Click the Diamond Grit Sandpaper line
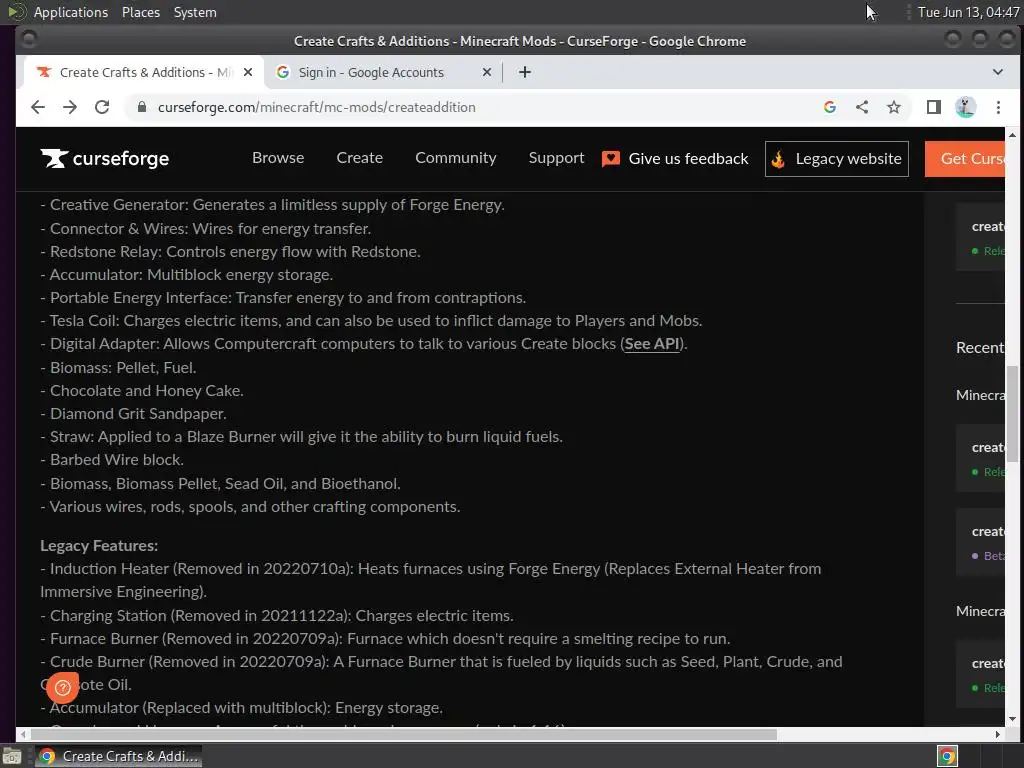 (134, 413)
